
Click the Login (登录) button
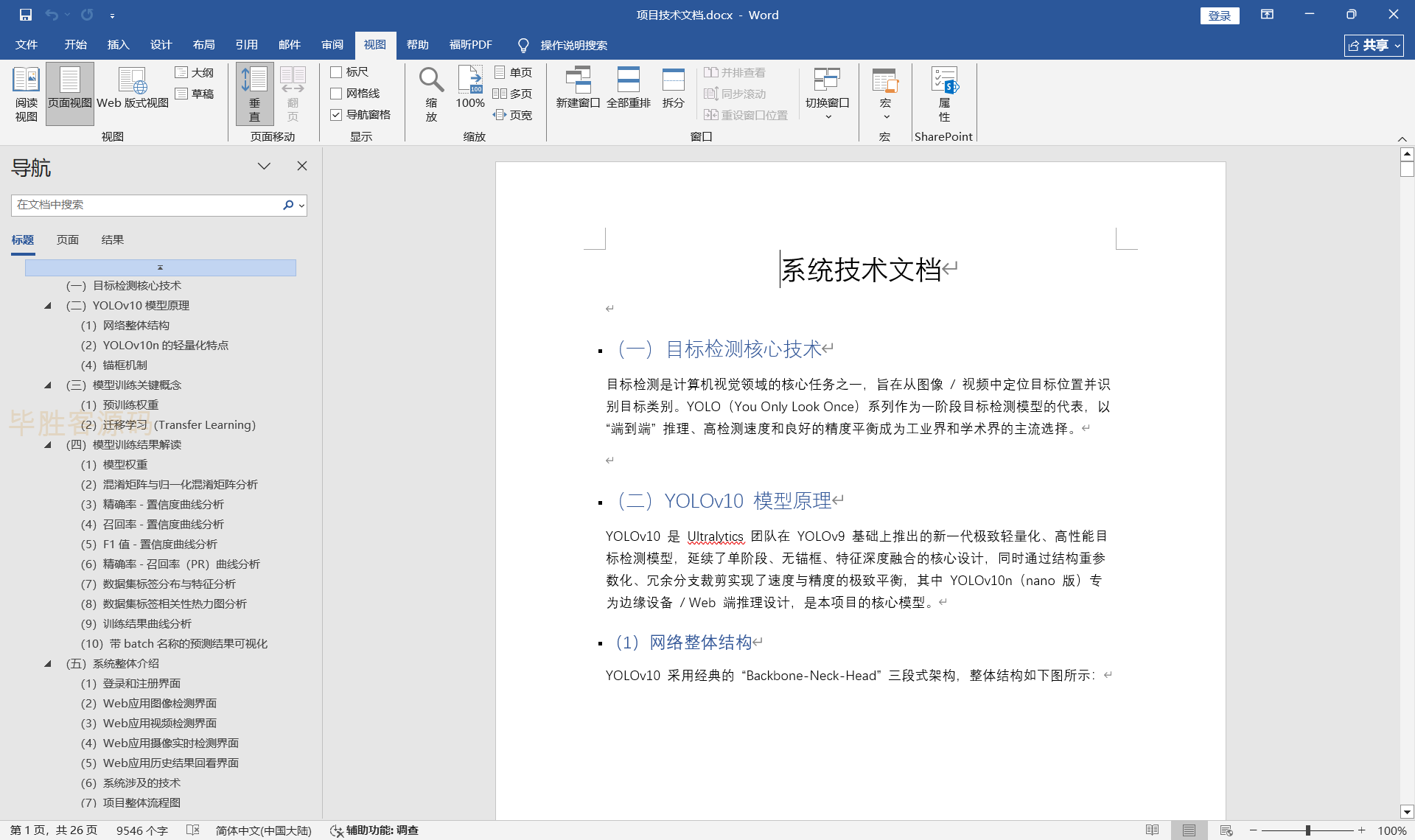click(1219, 15)
